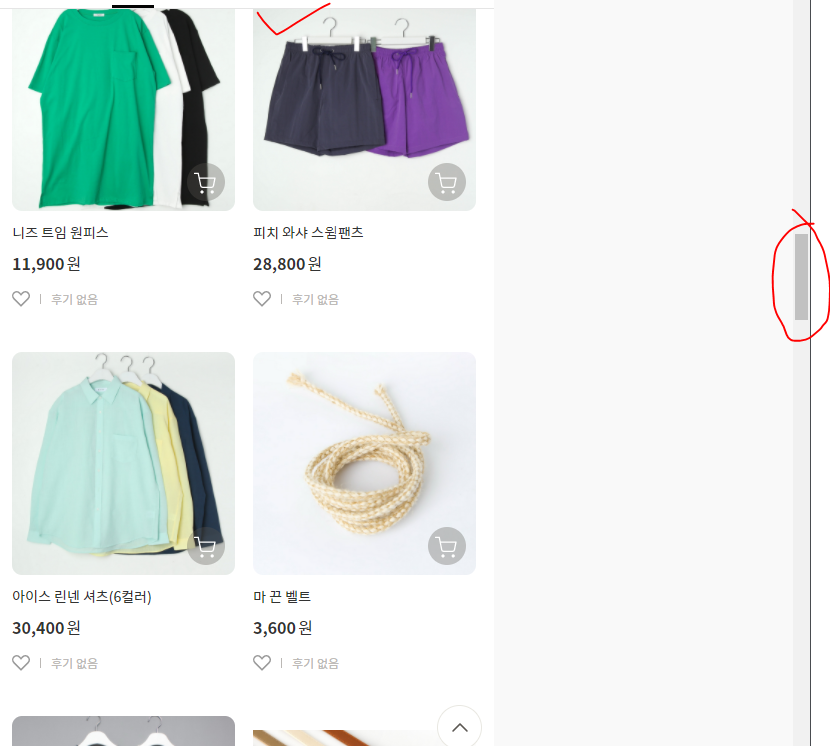This screenshot has height=746, width=830.
Task: Like 피치 와샤 스윔팬츠 with heart
Action: 262,299
